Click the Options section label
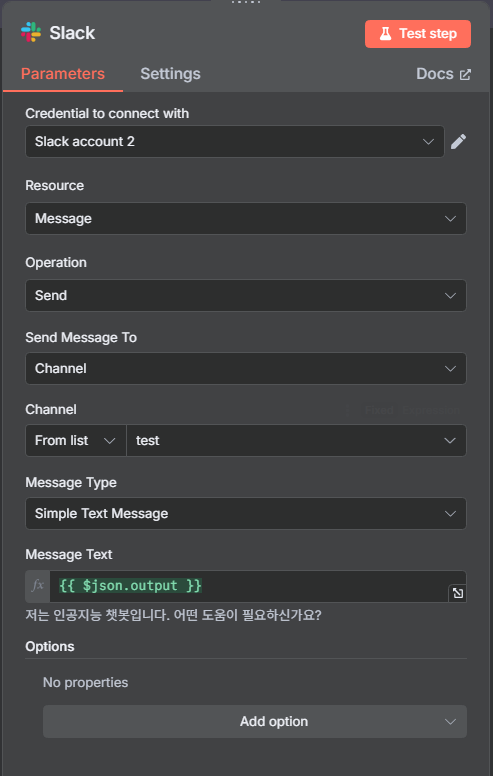Image resolution: width=493 pixels, height=776 pixels. tap(50, 646)
